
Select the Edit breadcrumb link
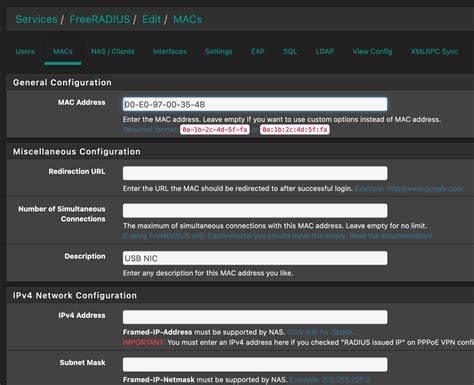tap(152, 19)
